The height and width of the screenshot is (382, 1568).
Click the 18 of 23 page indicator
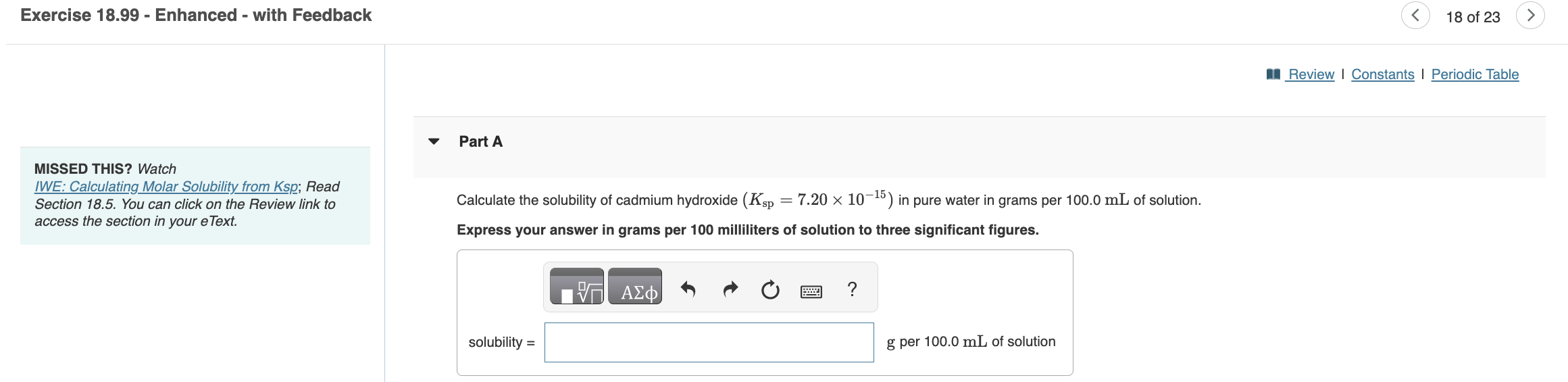[x=1473, y=17]
